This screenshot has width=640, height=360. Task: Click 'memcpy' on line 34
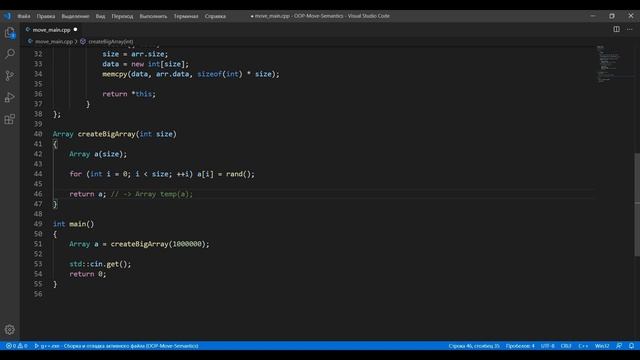pyautogui.click(x=114, y=74)
